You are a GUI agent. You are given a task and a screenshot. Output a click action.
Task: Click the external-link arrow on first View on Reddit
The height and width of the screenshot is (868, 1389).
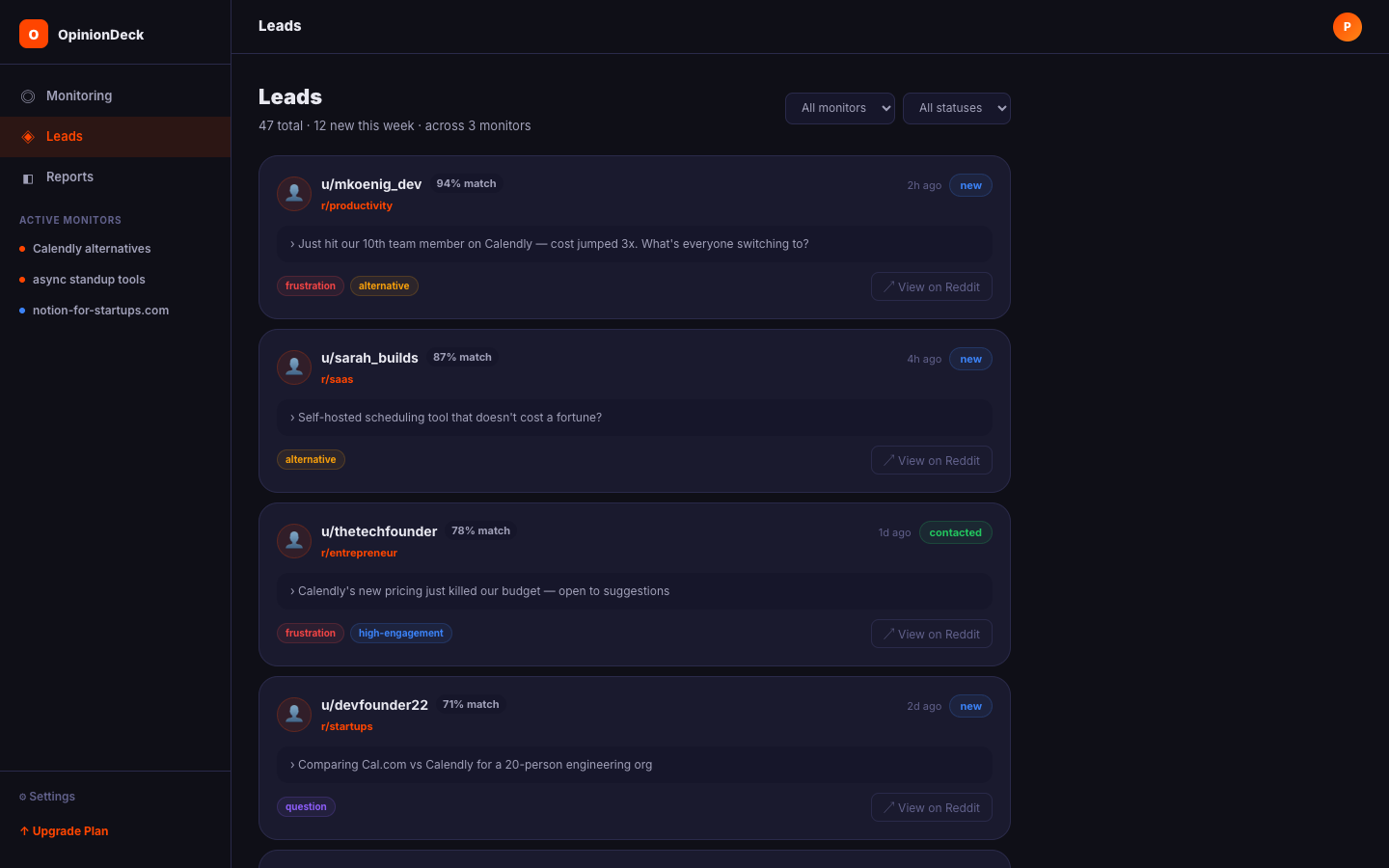tap(888, 286)
